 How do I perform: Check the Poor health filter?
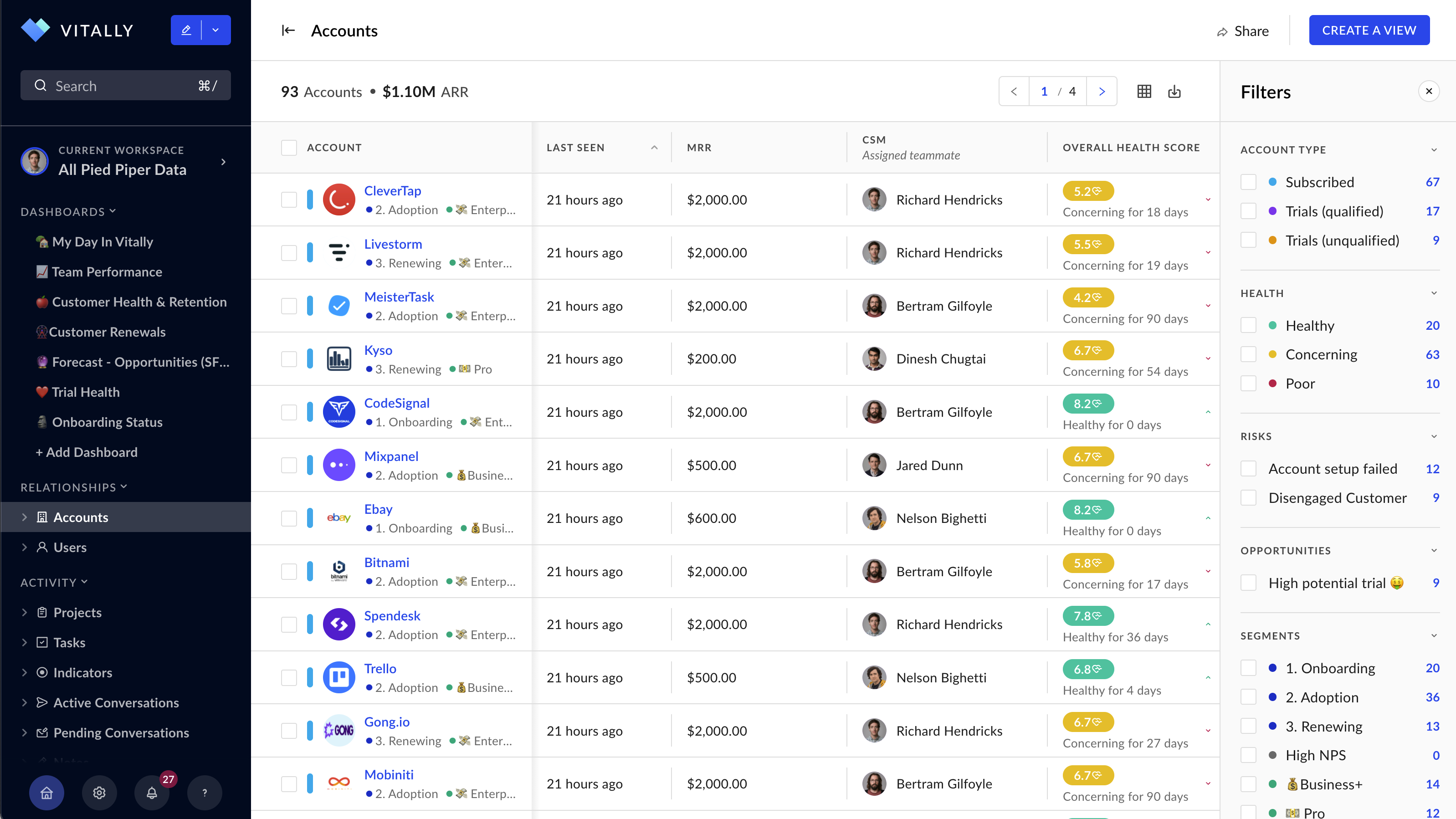click(1249, 384)
